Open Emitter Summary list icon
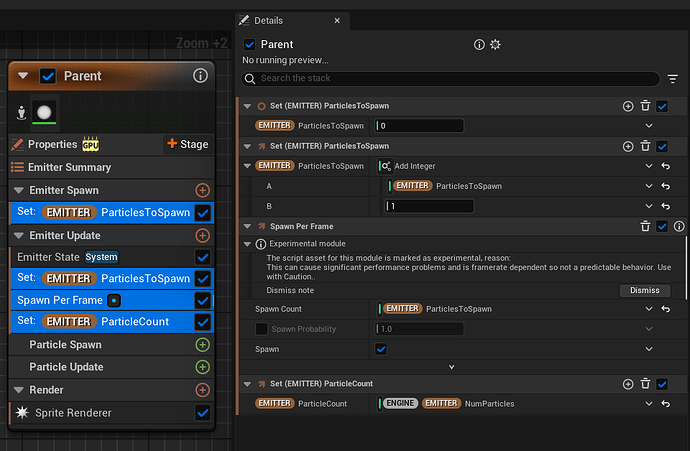This screenshot has width=690, height=451. (17, 167)
